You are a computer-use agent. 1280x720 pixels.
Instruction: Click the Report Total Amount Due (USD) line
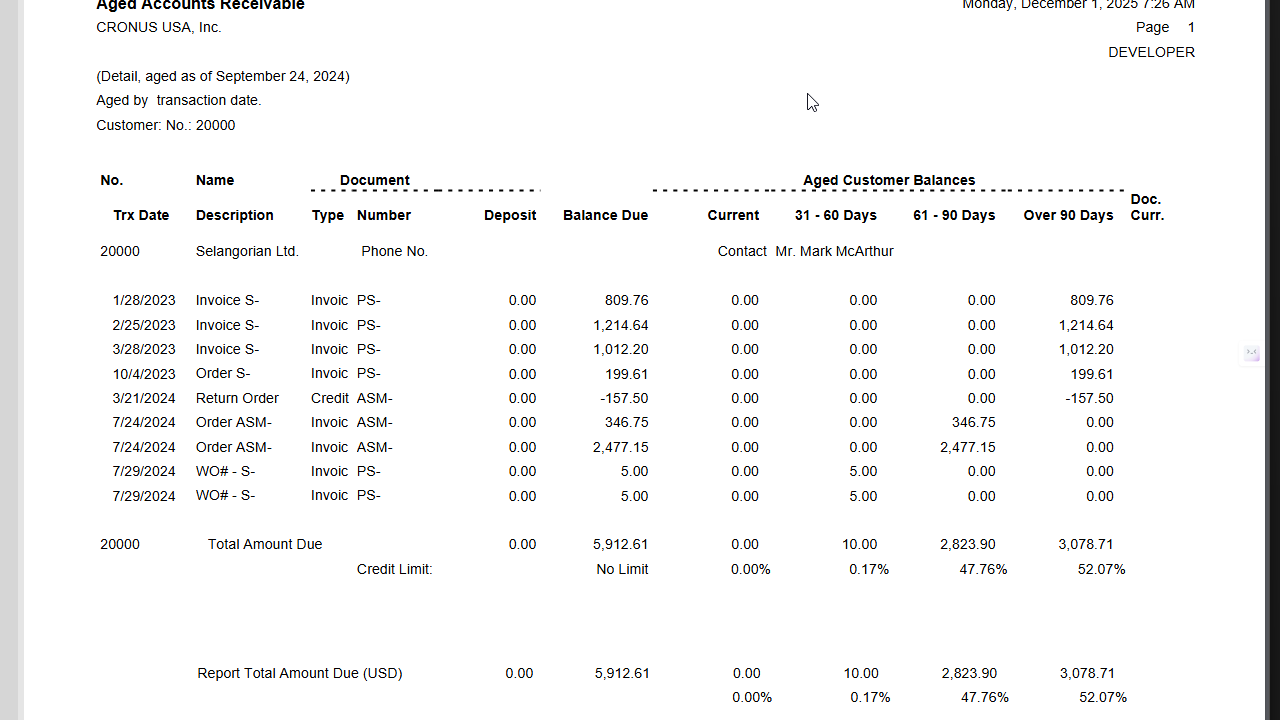[x=299, y=673]
